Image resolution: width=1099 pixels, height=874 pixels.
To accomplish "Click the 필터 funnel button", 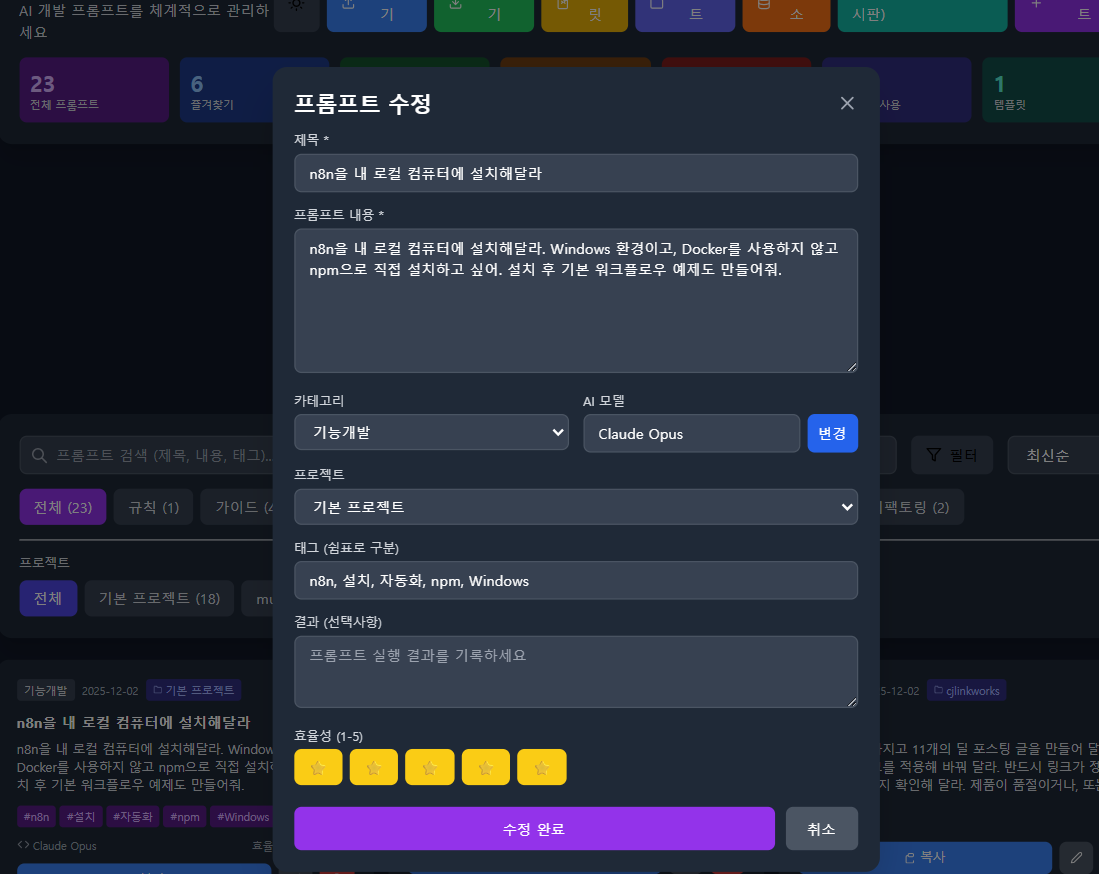I will pos(951,455).
